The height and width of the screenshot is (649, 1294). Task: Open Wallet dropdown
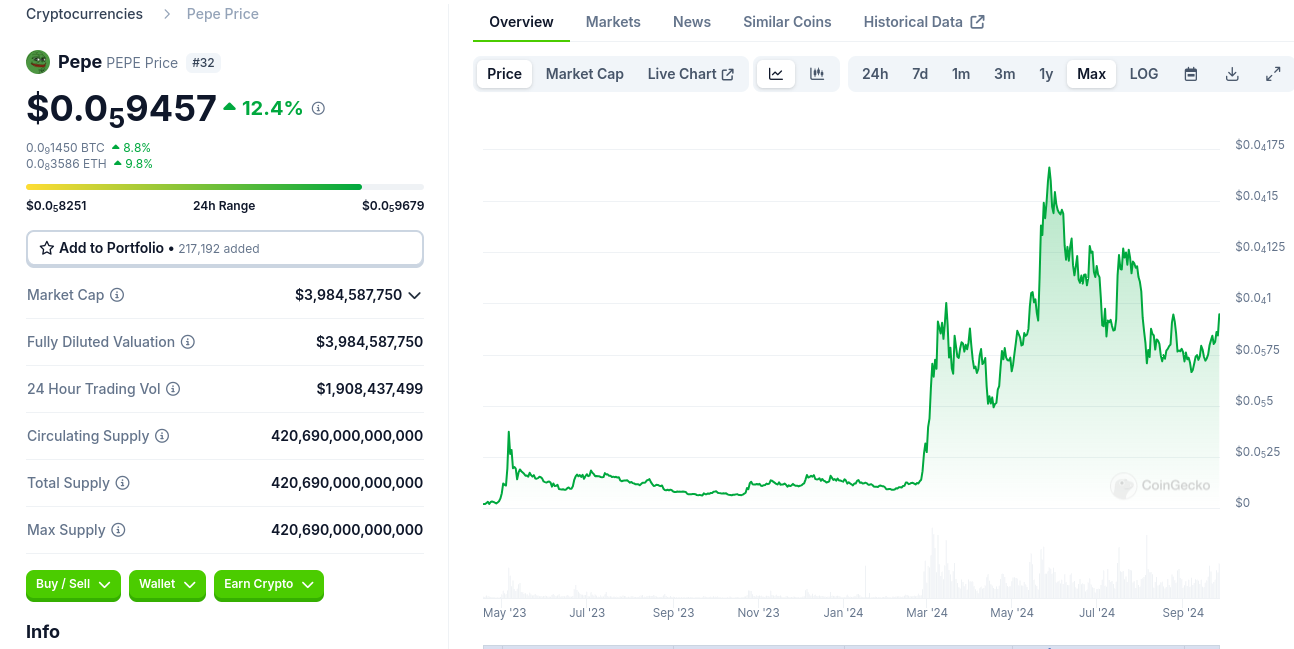167,585
